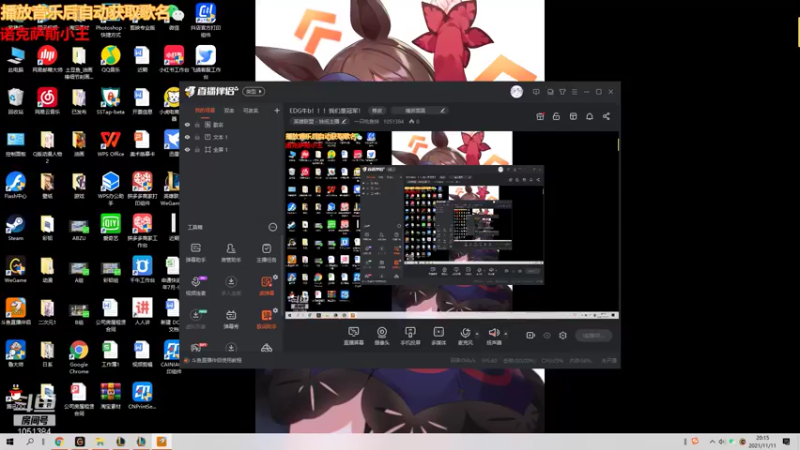The height and width of the screenshot is (450, 800).
Task: Open the hamburger menu in title bar
Action: point(574,92)
